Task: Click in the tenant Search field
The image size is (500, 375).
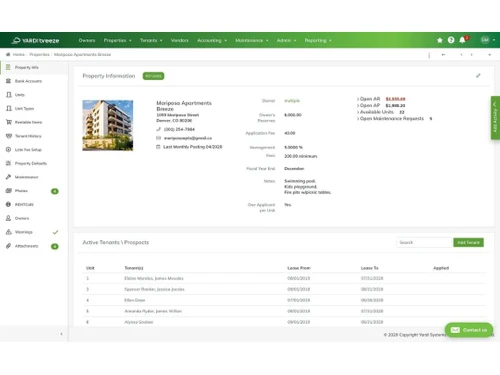Action: pos(424,242)
